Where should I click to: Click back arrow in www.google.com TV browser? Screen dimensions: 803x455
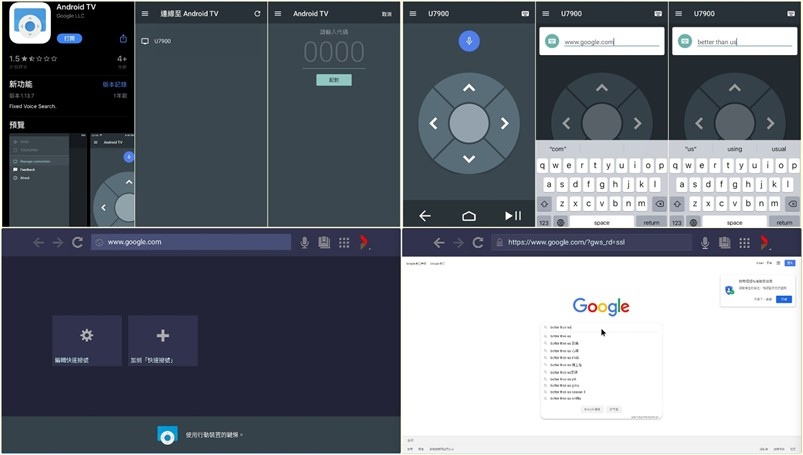tap(38, 242)
